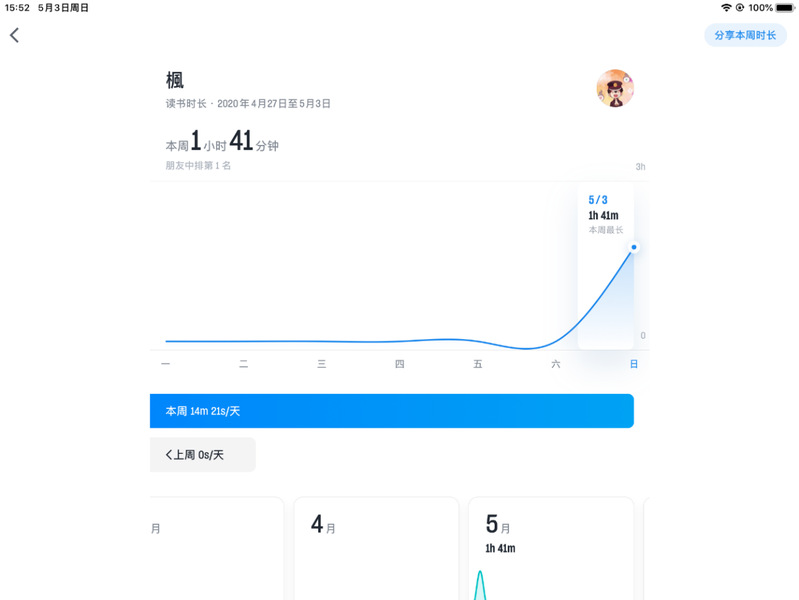
Task: Tap the orientation lock status icon
Action: tap(739, 7)
